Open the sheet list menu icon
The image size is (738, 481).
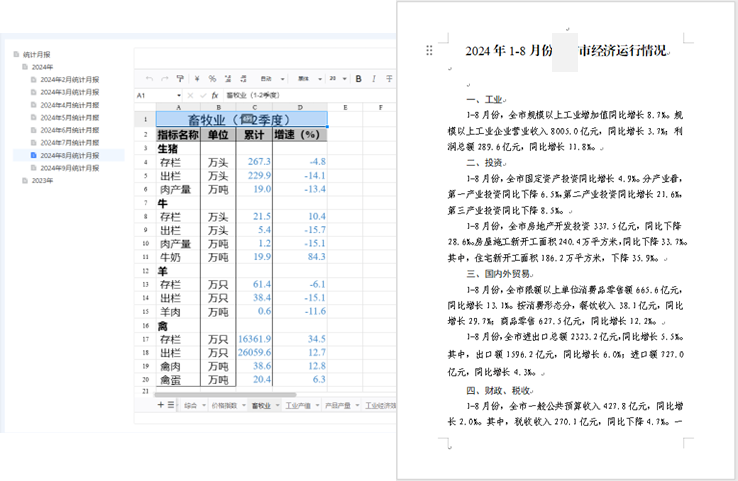click(x=170, y=405)
